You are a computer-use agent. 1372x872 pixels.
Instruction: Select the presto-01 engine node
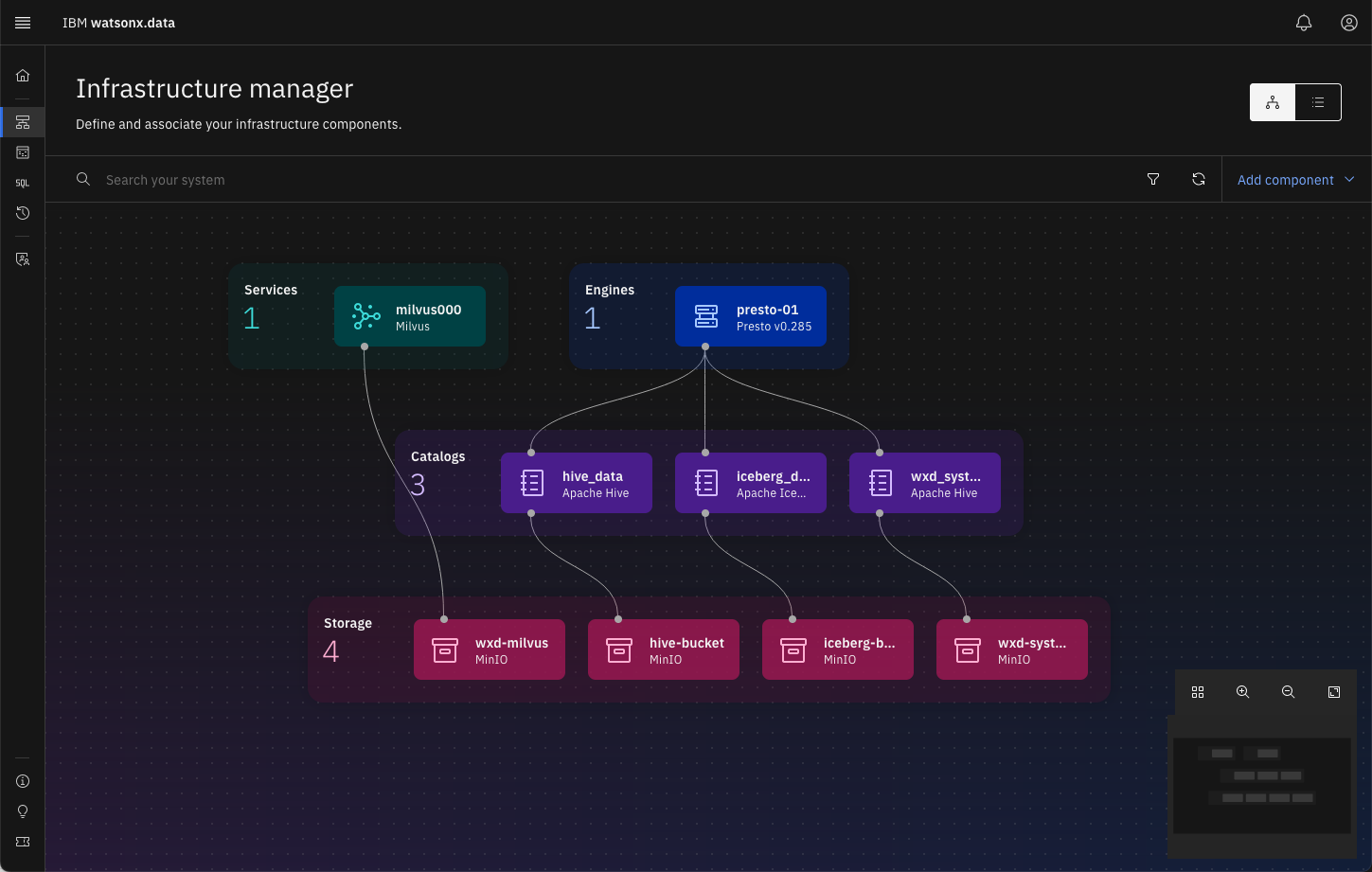[x=751, y=316]
